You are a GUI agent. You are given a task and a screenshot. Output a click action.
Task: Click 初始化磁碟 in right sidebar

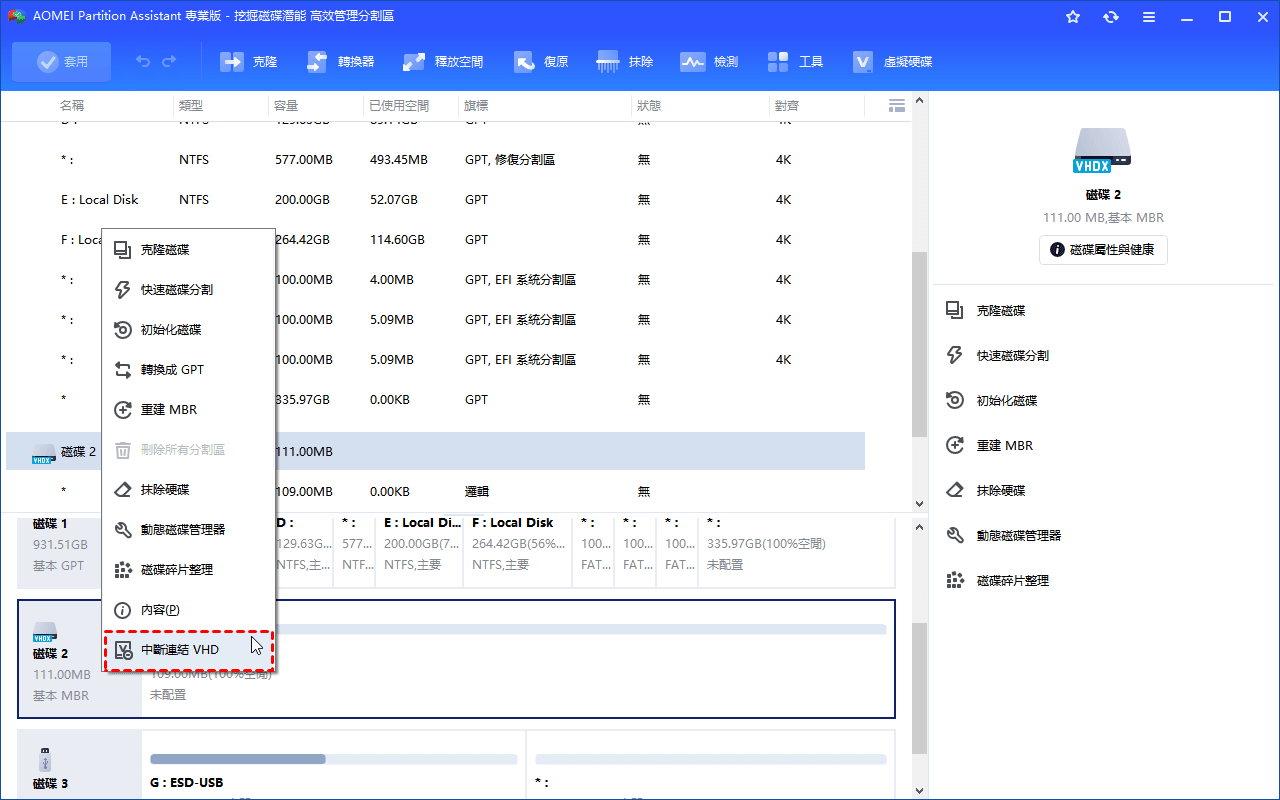(x=992, y=401)
